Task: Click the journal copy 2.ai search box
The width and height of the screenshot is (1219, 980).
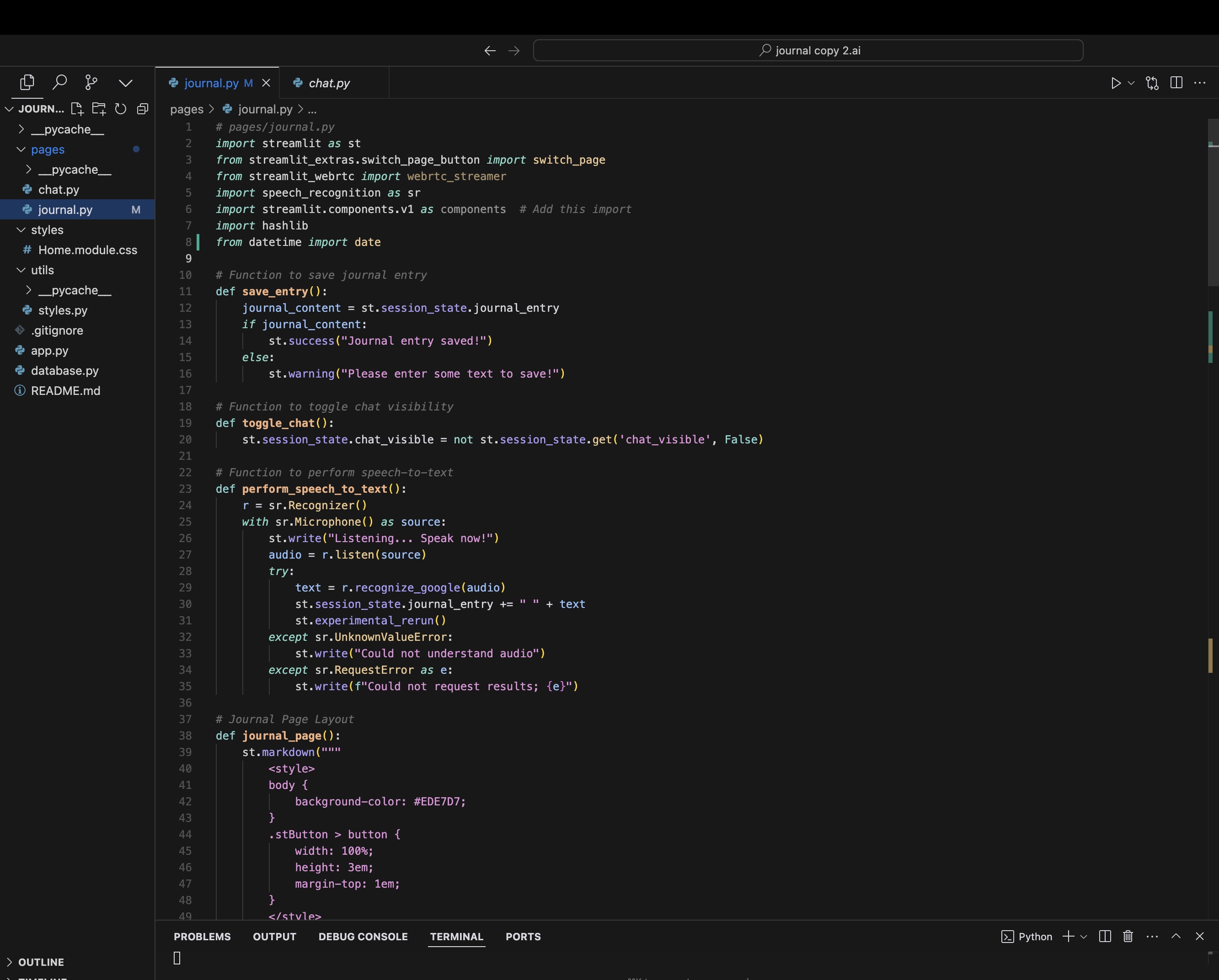Action: click(808, 50)
